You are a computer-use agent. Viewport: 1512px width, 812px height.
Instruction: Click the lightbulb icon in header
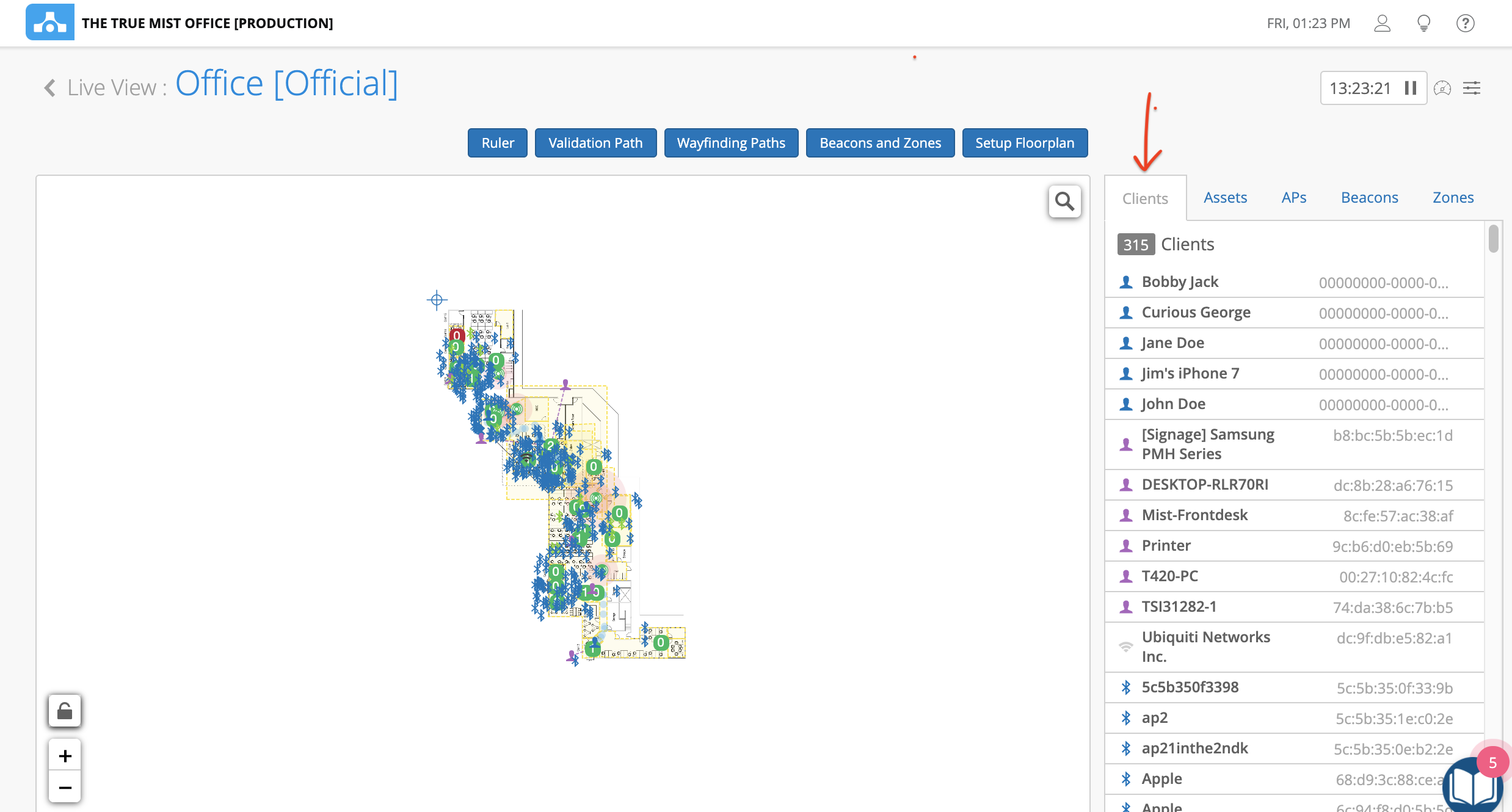pos(1423,23)
